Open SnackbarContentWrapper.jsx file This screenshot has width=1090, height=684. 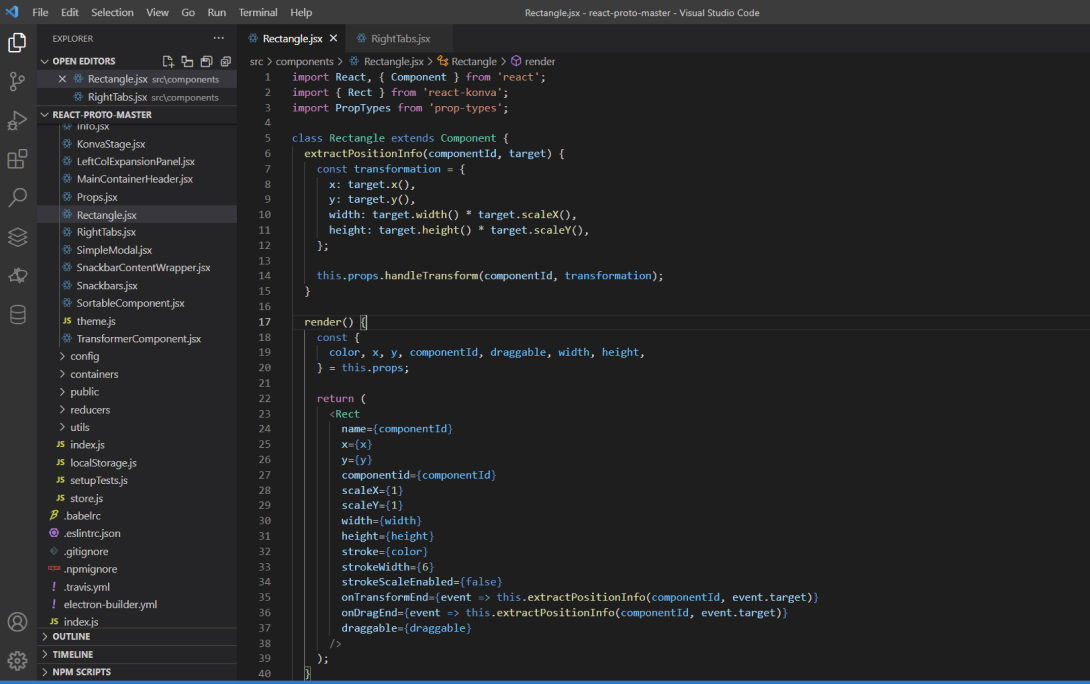coord(143,268)
